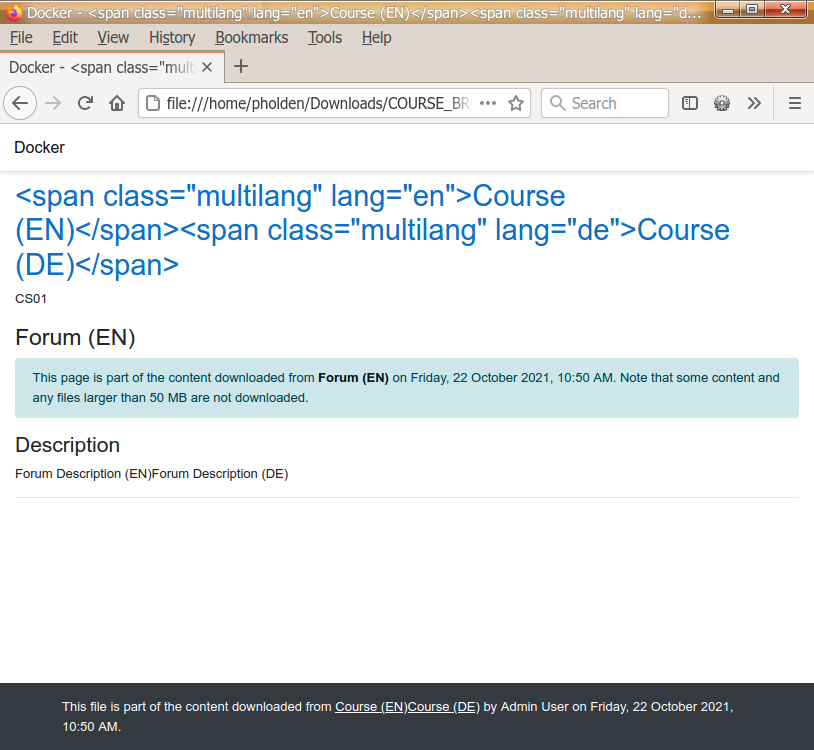Open the Bookmarks menu
This screenshot has height=750, width=814.
[252, 37]
